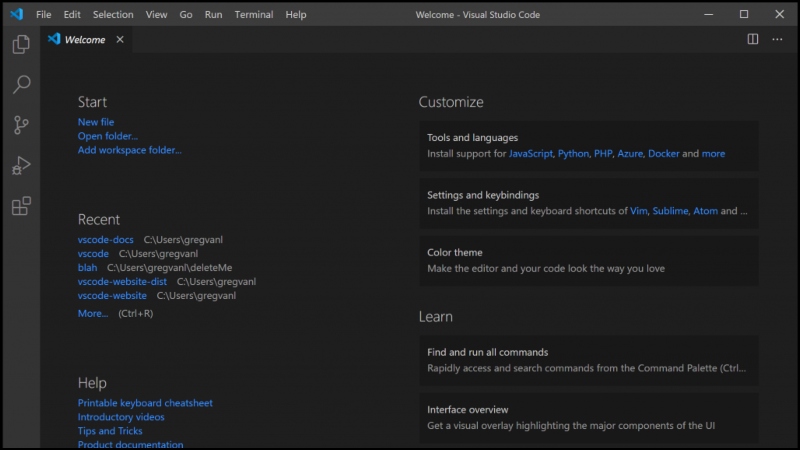Viewport: 800px width, 450px height.
Task: Install Sublime keyboard shortcuts
Action: (x=670, y=211)
